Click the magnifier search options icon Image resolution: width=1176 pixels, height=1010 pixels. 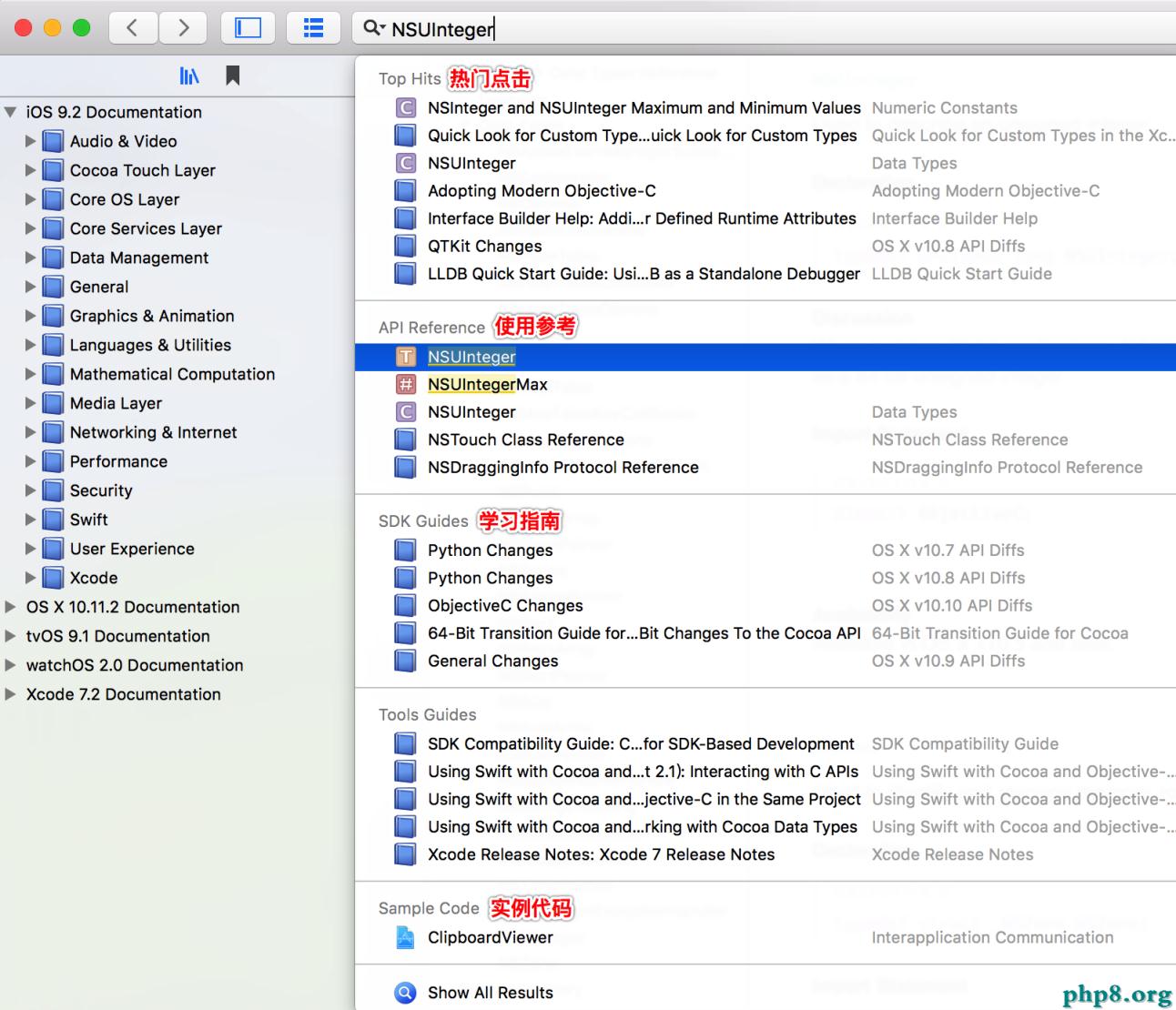[x=373, y=28]
